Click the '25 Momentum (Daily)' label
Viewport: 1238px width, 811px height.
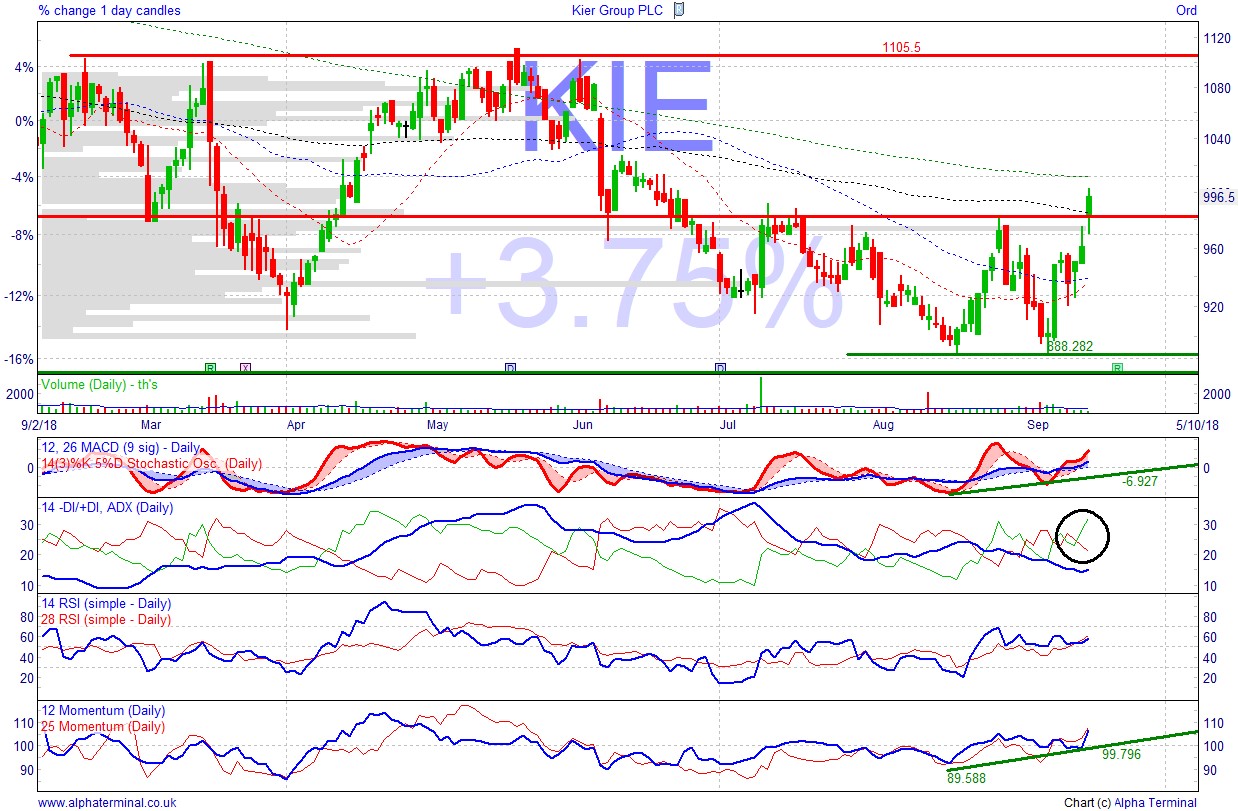(x=102, y=727)
